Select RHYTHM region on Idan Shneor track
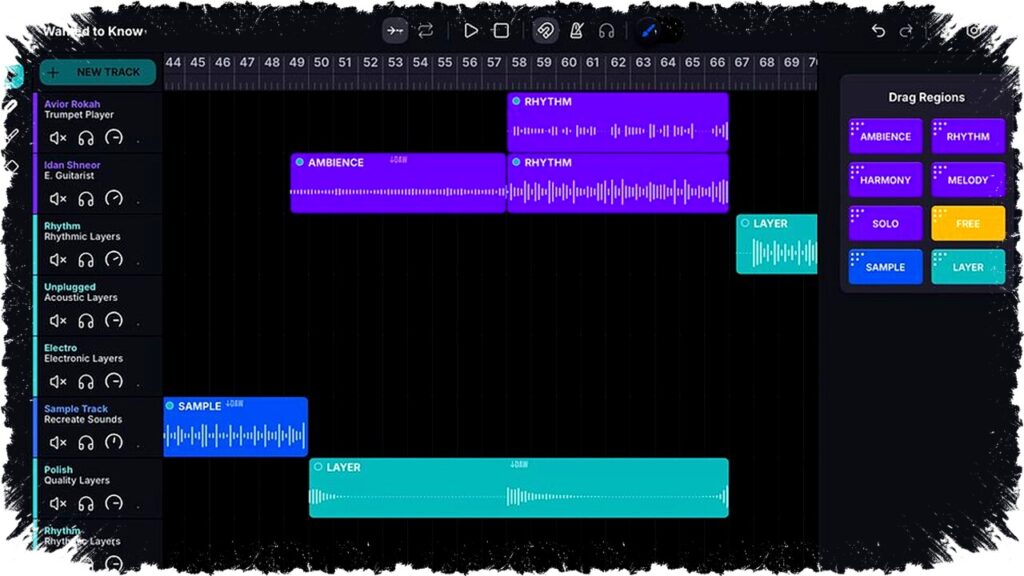Image resolution: width=1024 pixels, height=576 pixels. pos(618,183)
